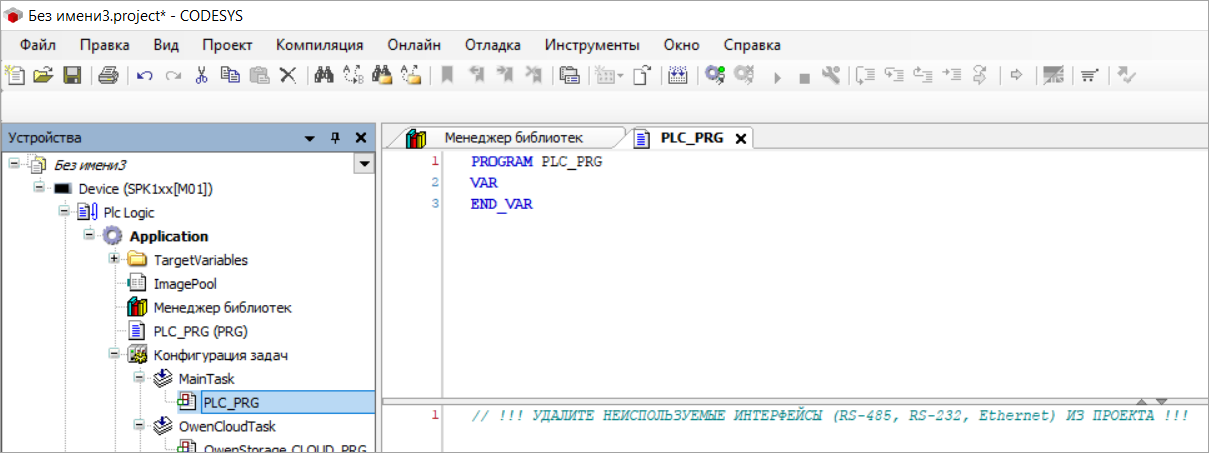Open existing project with folder icon
Screen dimensions: 1209x453
43,75
